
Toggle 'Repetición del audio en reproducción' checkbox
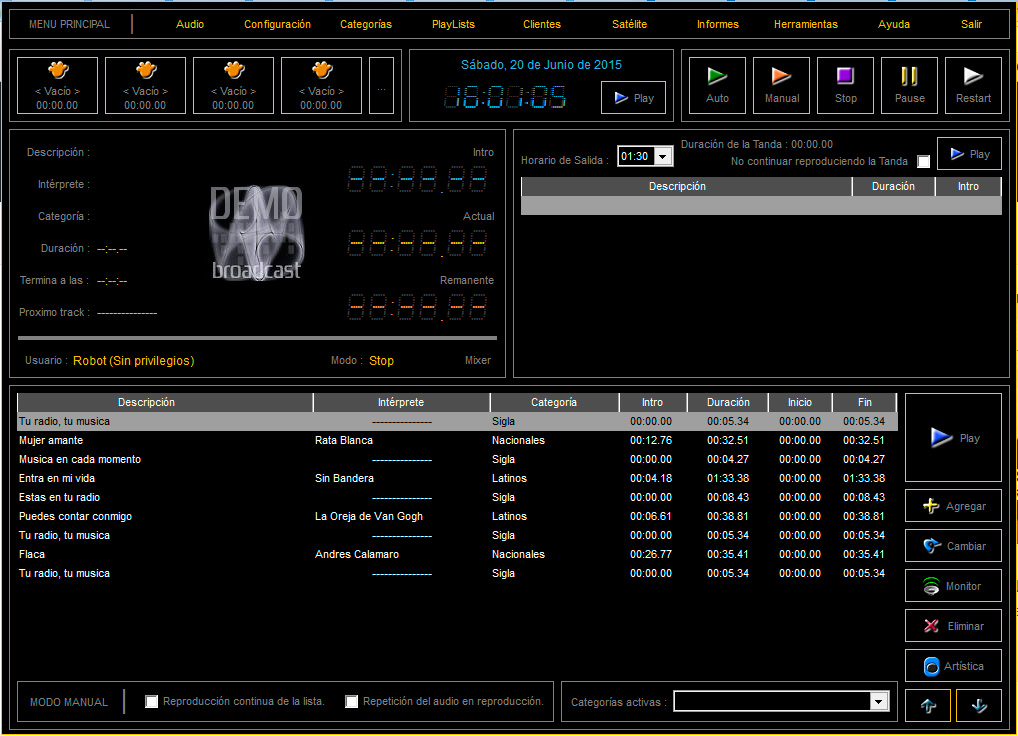(x=351, y=701)
